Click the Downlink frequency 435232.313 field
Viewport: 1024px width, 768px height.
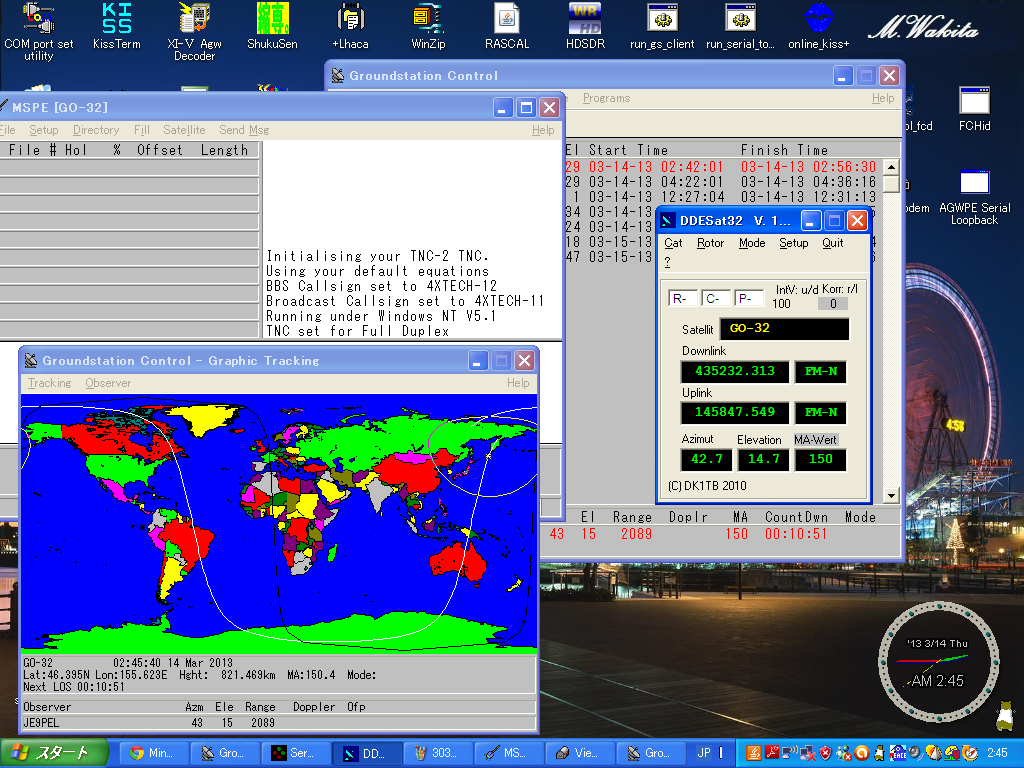tap(735, 372)
